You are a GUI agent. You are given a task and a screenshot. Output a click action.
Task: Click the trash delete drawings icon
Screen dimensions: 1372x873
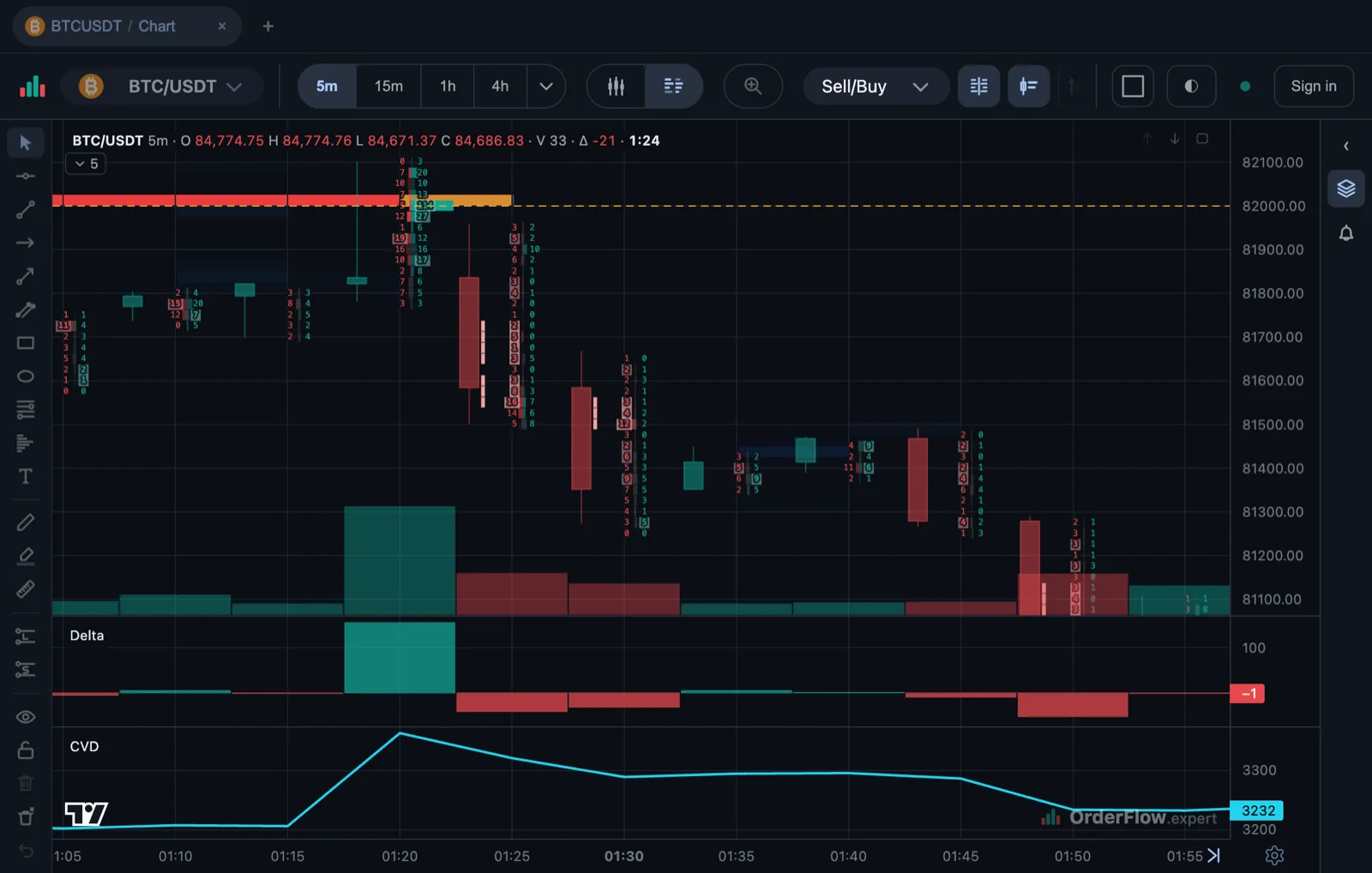(x=26, y=783)
